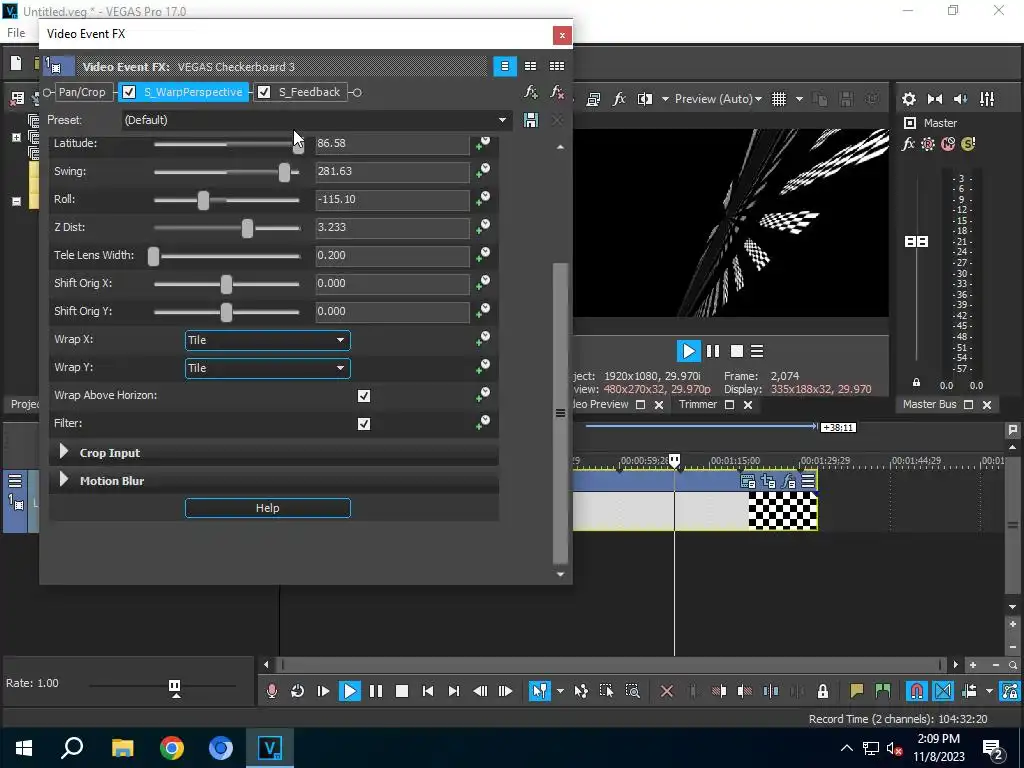Click Plug-In Chain fx icon with plus

531,92
